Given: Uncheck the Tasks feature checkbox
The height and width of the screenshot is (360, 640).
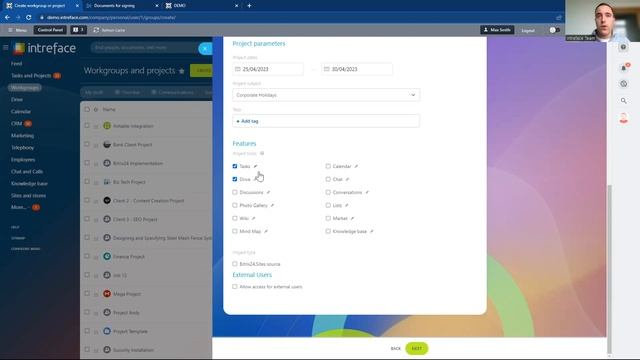Looking at the screenshot, I should coord(235,166).
